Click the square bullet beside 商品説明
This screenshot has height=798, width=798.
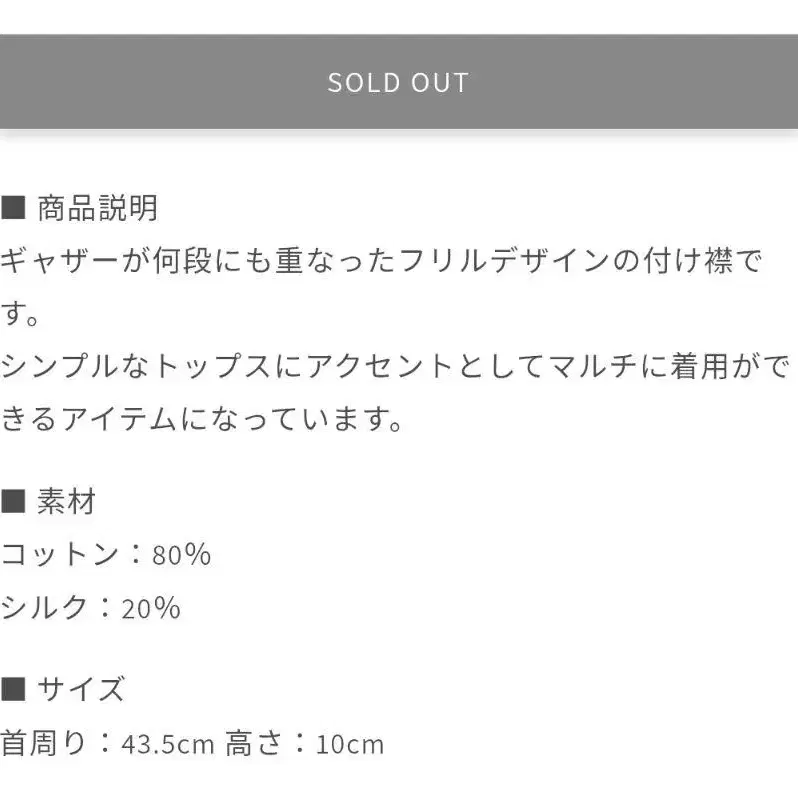pos(13,208)
